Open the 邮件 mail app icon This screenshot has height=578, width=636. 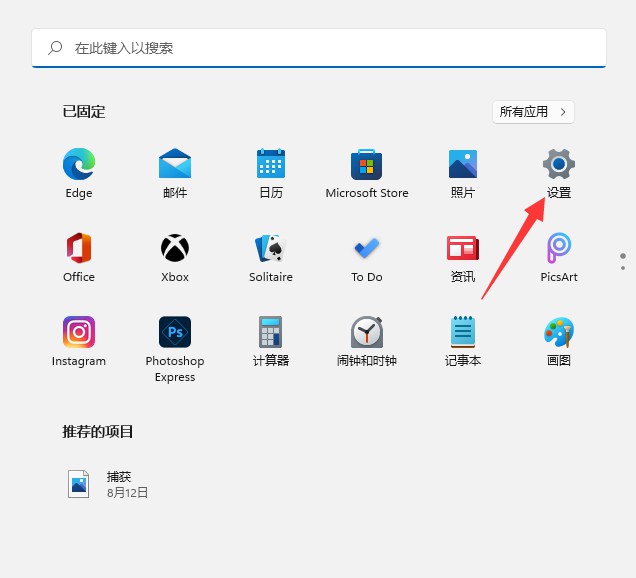point(175,164)
